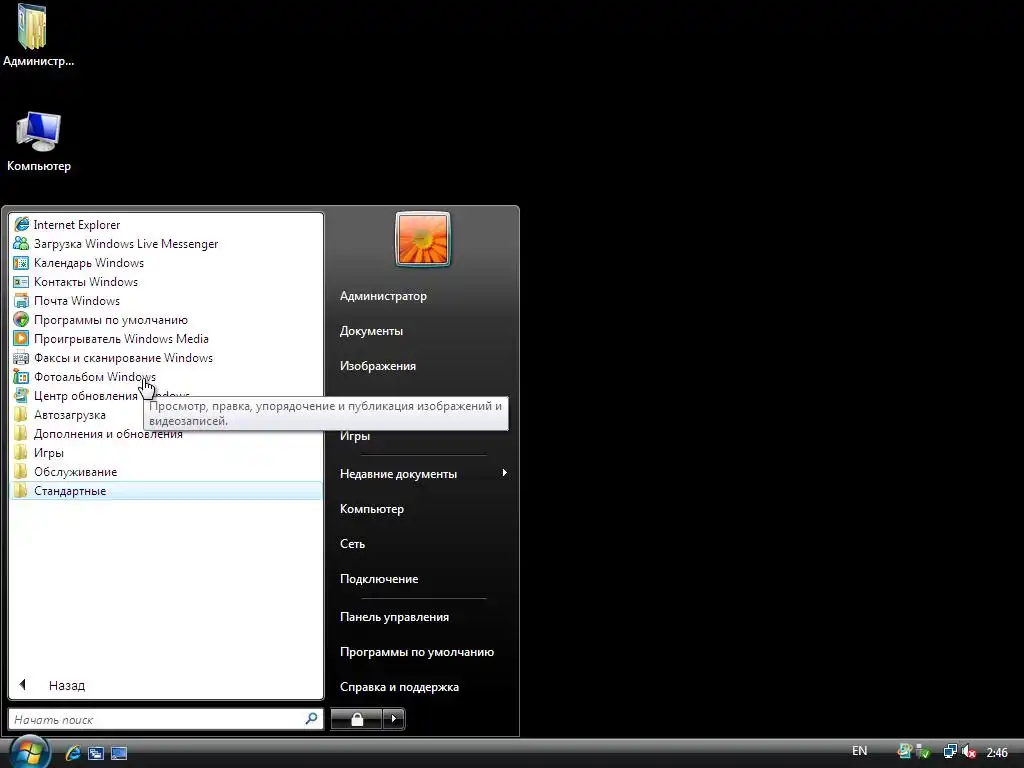Open Центр обновления Windows icon
The image size is (1024, 768).
click(x=21, y=396)
